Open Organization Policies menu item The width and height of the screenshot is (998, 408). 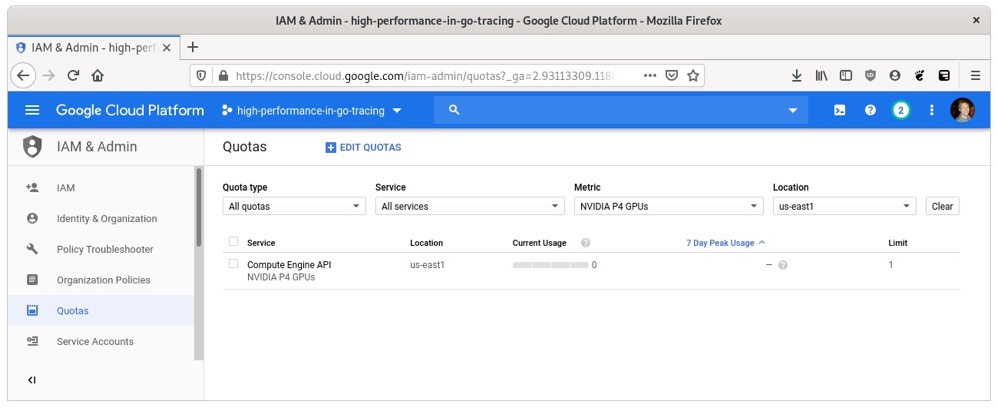tap(102, 280)
